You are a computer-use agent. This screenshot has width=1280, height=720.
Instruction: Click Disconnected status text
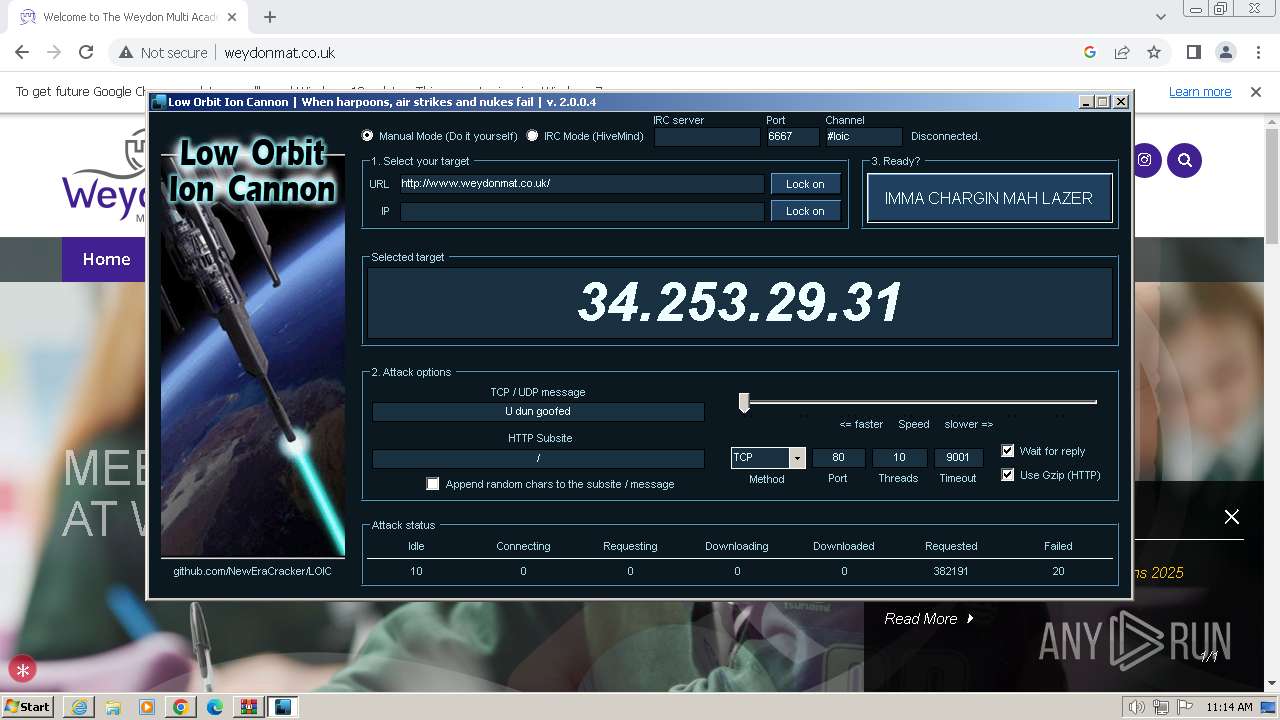(x=945, y=136)
